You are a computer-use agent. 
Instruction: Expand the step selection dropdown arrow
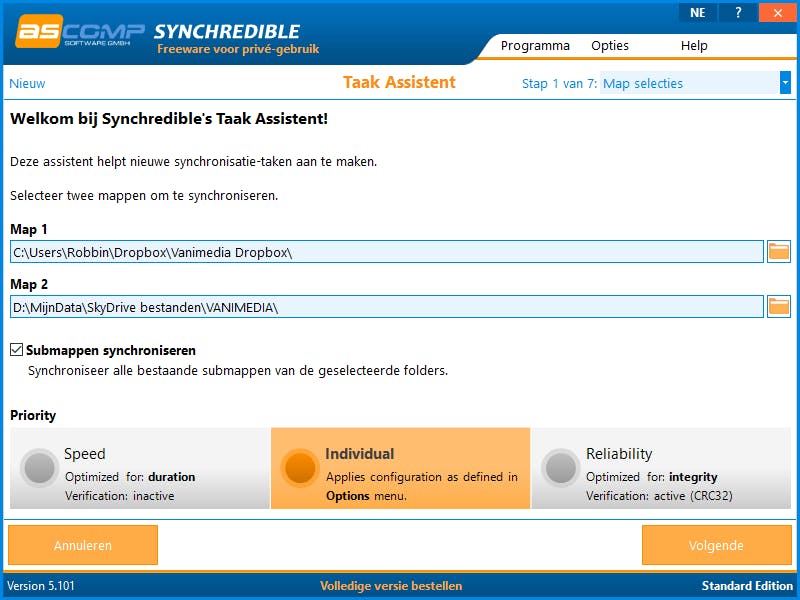click(785, 83)
